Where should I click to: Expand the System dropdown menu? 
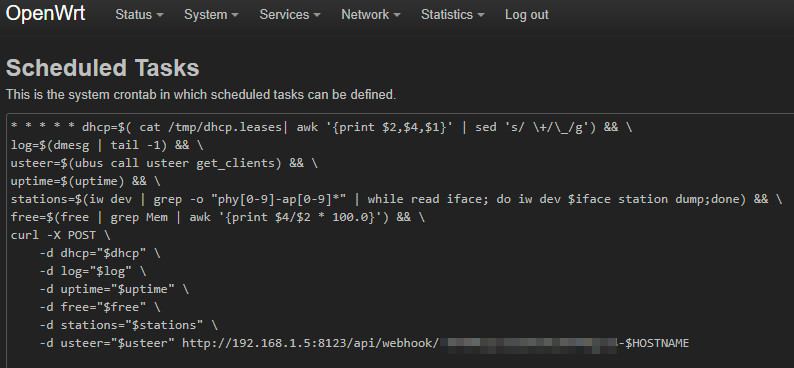[211, 15]
